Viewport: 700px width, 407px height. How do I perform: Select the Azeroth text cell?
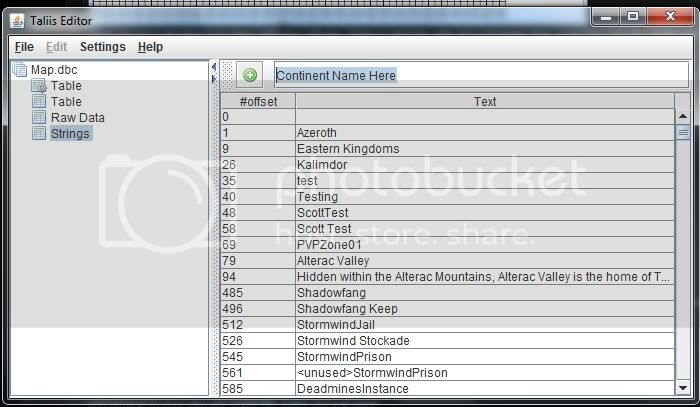[x=485, y=133]
